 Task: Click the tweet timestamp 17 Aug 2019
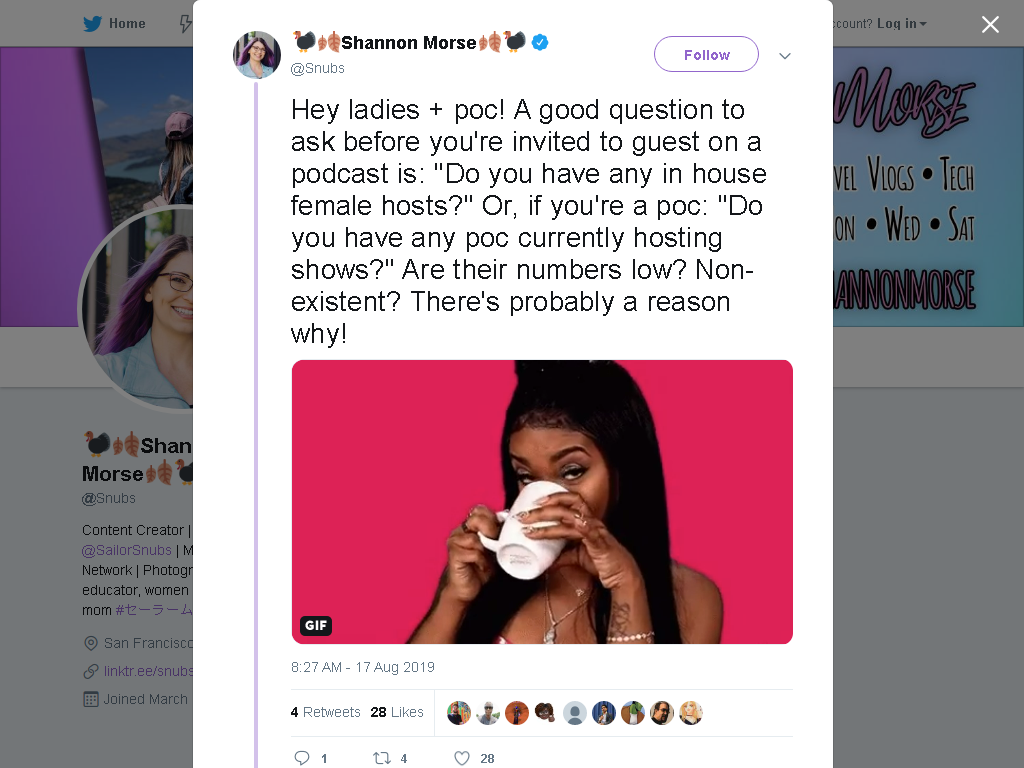pyautogui.click(x=362, y=667)
